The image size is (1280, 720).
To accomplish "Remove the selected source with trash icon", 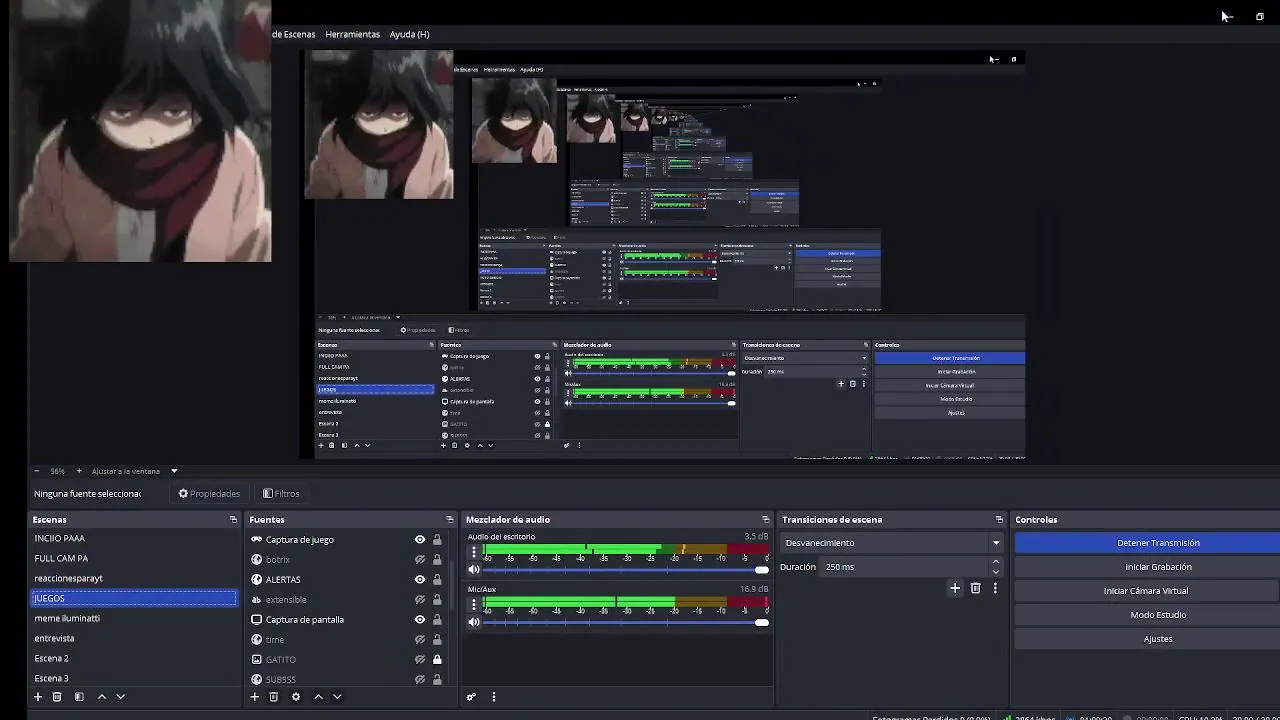I will [273, 697].
